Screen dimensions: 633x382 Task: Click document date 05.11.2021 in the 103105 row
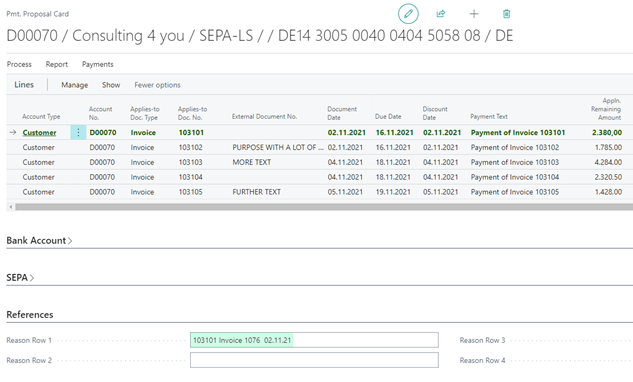345,192
